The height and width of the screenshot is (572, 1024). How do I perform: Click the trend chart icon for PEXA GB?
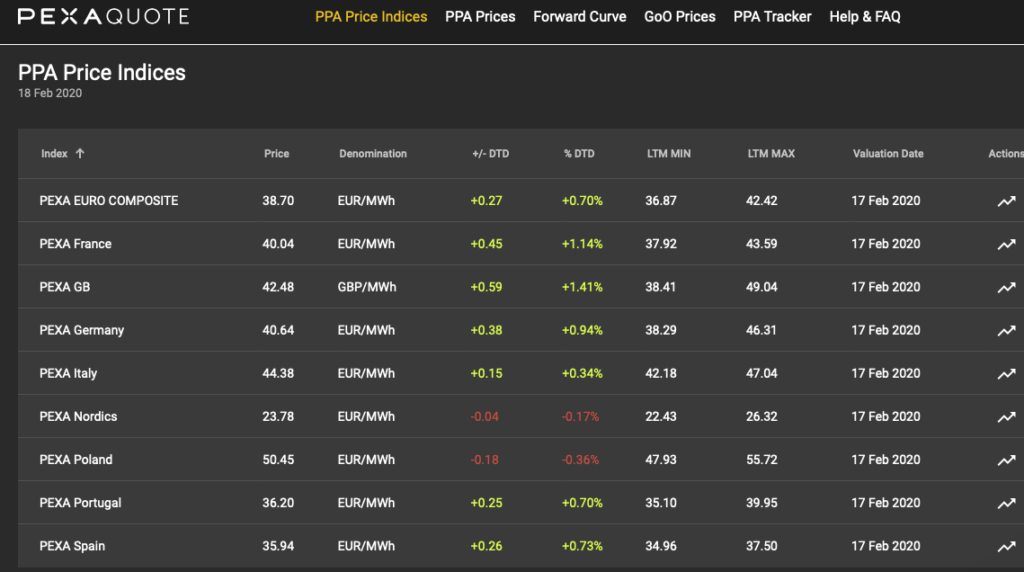point(1006,287)
